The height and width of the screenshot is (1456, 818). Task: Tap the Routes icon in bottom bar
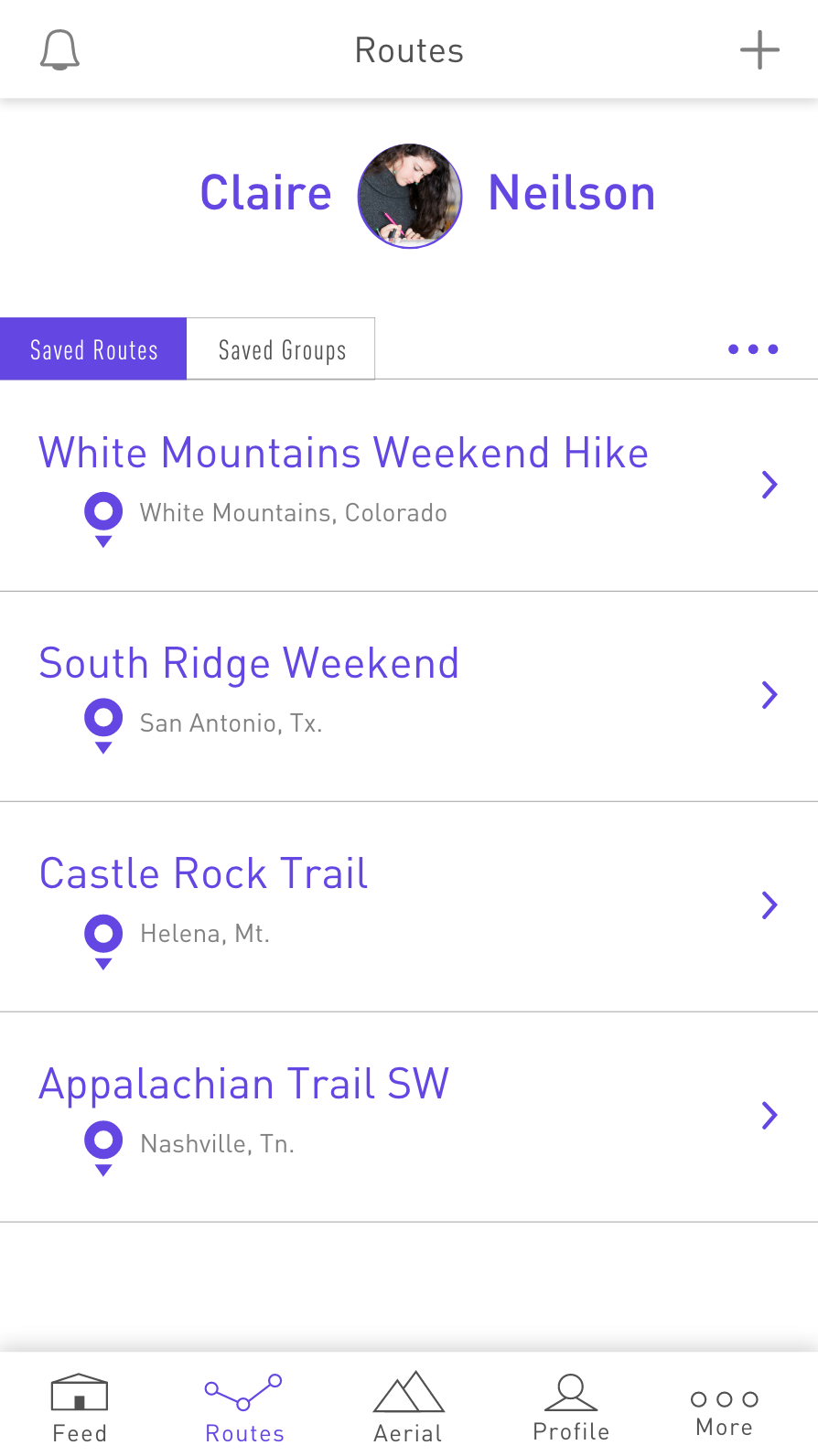243,1392
